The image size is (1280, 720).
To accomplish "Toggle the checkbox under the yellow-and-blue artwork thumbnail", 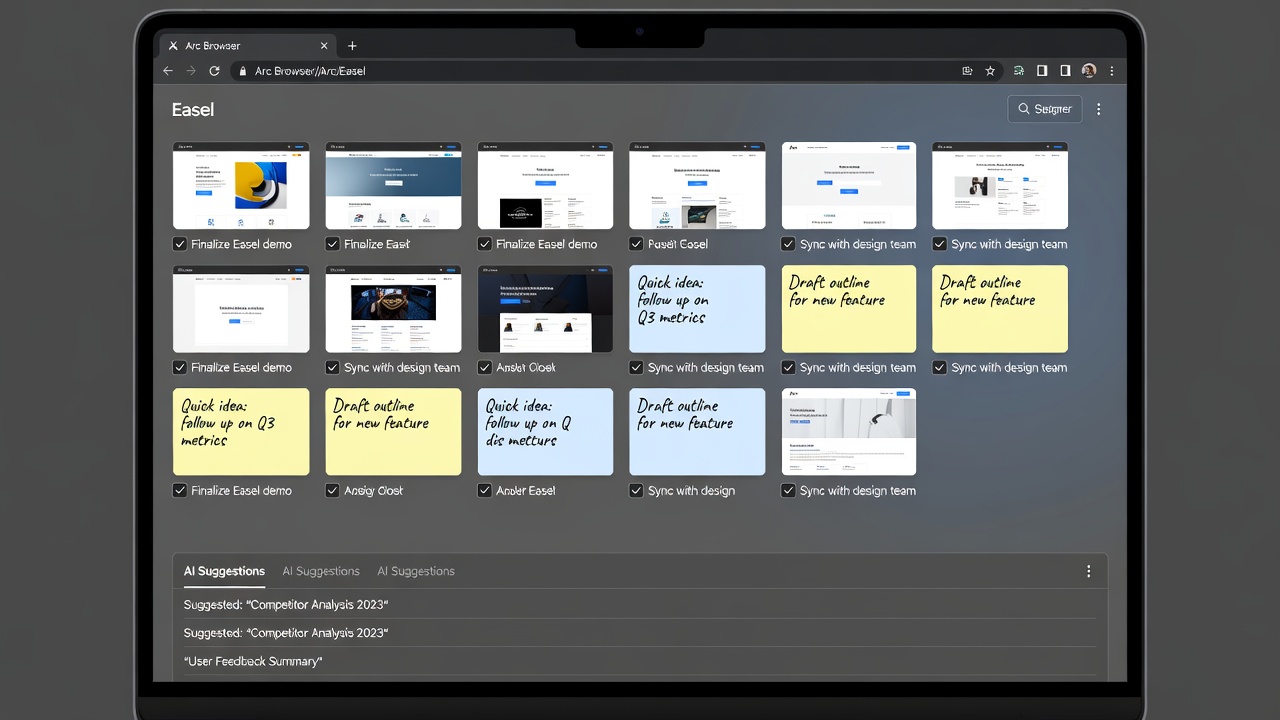I will click(180, 244).
